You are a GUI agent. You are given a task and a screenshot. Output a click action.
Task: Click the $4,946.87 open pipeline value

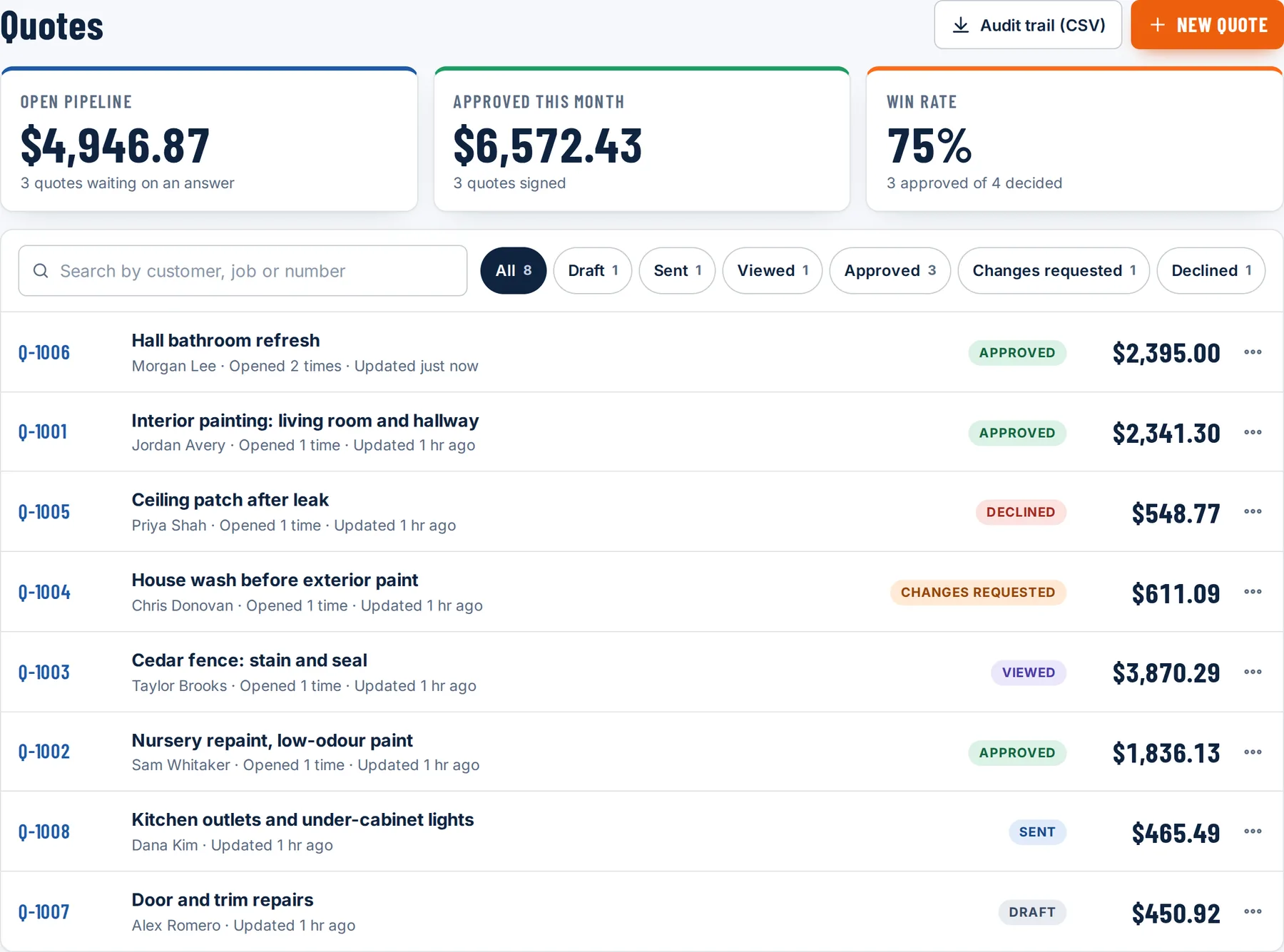pyautogui.click(x=115, y=145)
